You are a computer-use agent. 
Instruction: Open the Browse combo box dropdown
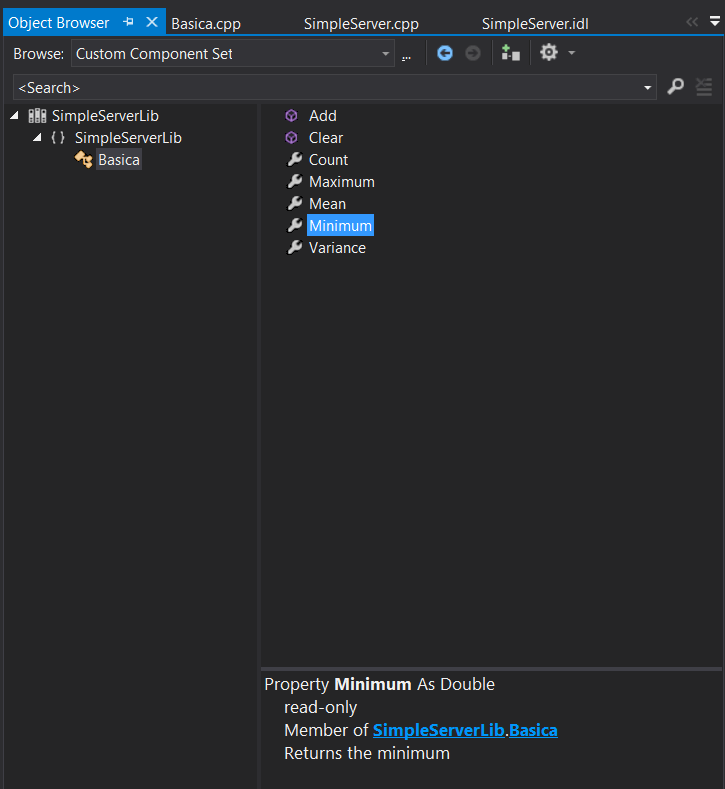[385, 54]
